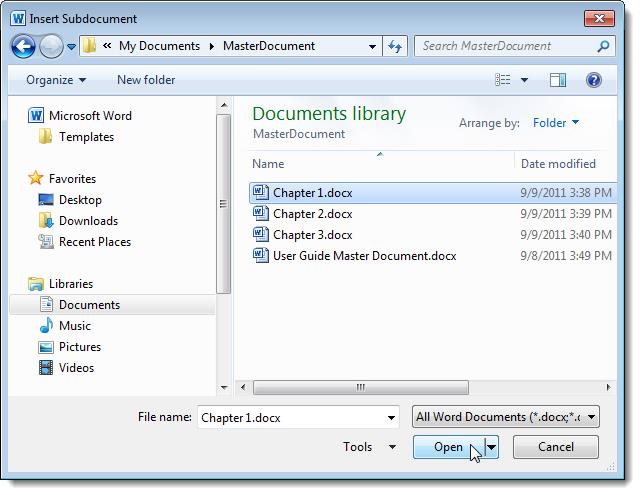Image resolution: width=640 pixels, height=495 pixels.
Task: Expand the breadcrumb arrow after My Documents
Action: coord(211,46)
